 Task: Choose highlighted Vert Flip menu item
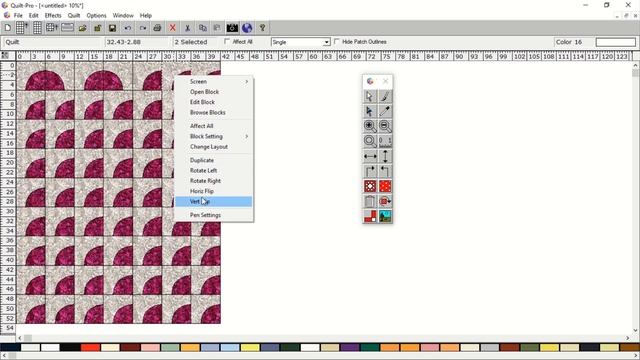click(213, 201)
